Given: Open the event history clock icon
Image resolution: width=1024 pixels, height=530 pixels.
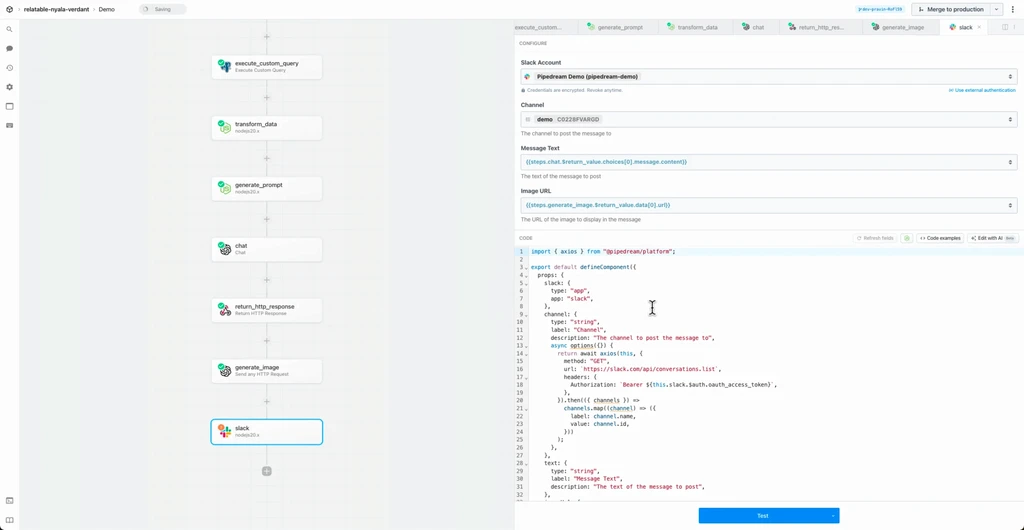Looking at the screenshot, I should [9, 68].
